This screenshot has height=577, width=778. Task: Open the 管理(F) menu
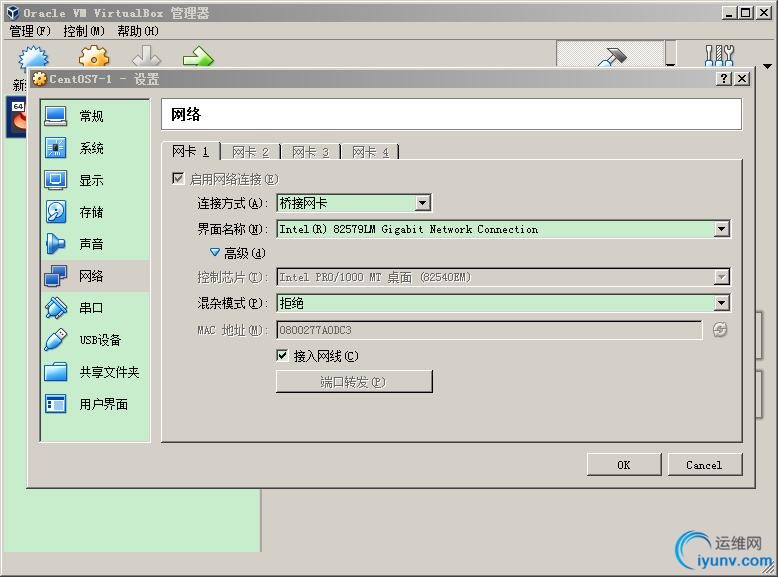tap(30, 31)
